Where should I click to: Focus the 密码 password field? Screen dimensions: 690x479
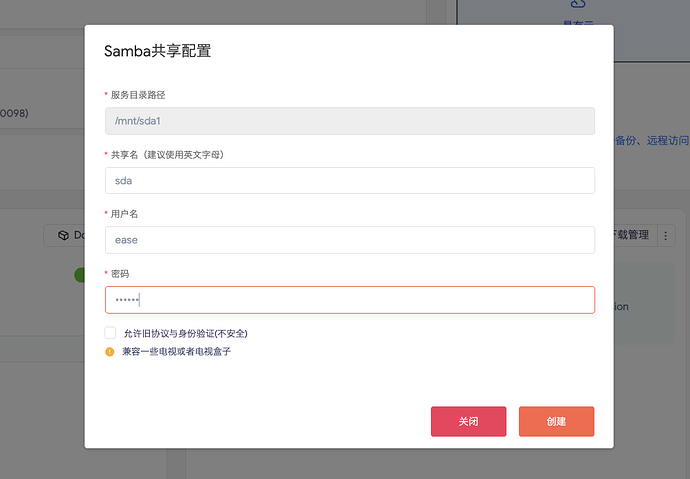coord(349,300)
